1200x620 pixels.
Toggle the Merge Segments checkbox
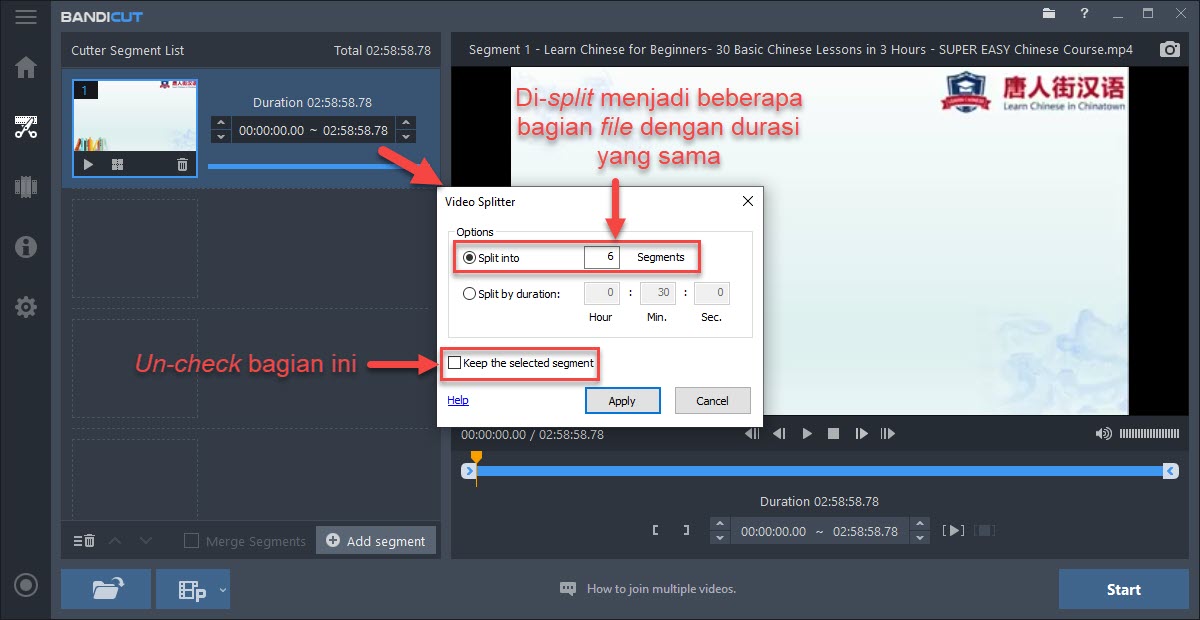click(191, 541)
